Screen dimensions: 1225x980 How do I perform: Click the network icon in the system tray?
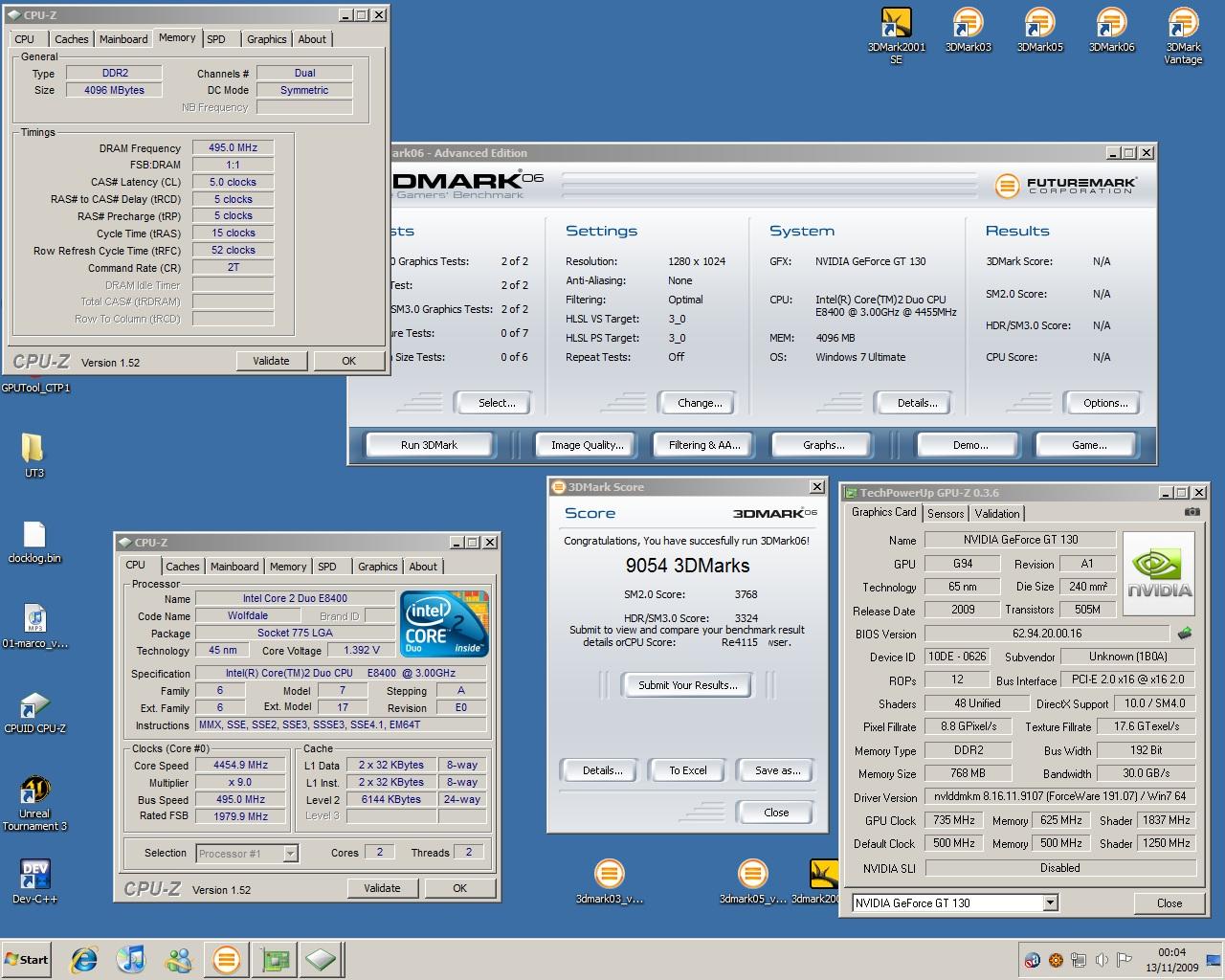[x=1079, y=960]
